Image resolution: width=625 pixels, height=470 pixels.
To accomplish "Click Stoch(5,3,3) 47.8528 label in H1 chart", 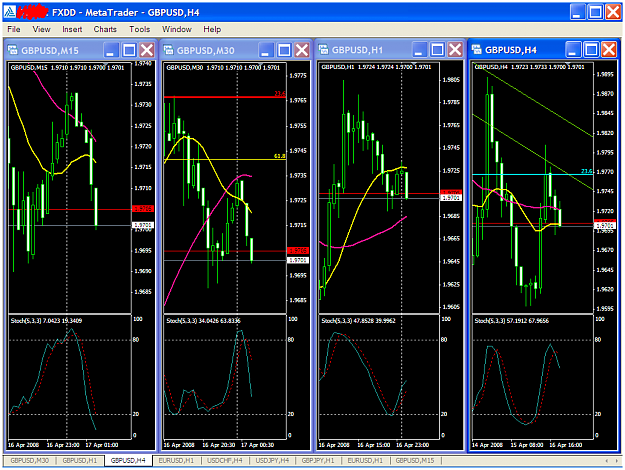I will pyautogui.click(x=358, y=321).
